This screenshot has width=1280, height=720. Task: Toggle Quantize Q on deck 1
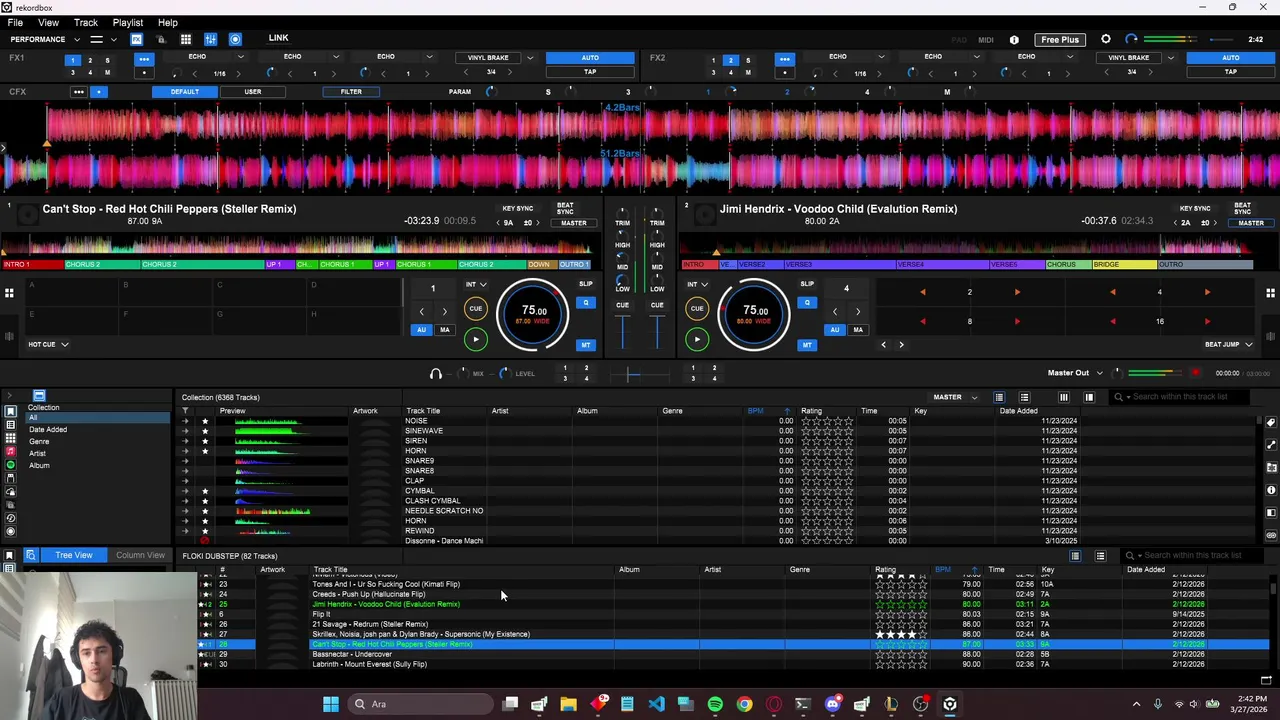click(586, 303)
